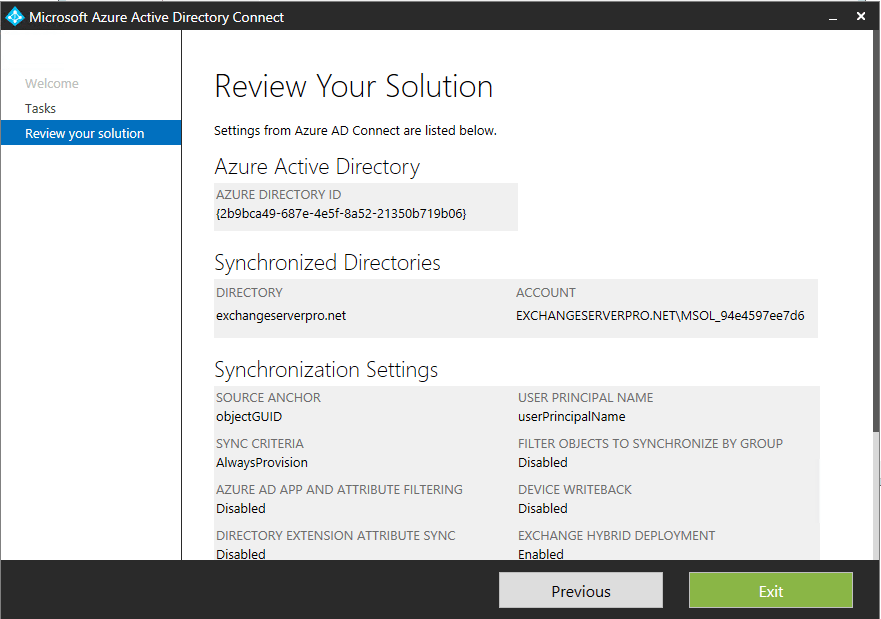Click the green Exit button

[x=770, y=590]
